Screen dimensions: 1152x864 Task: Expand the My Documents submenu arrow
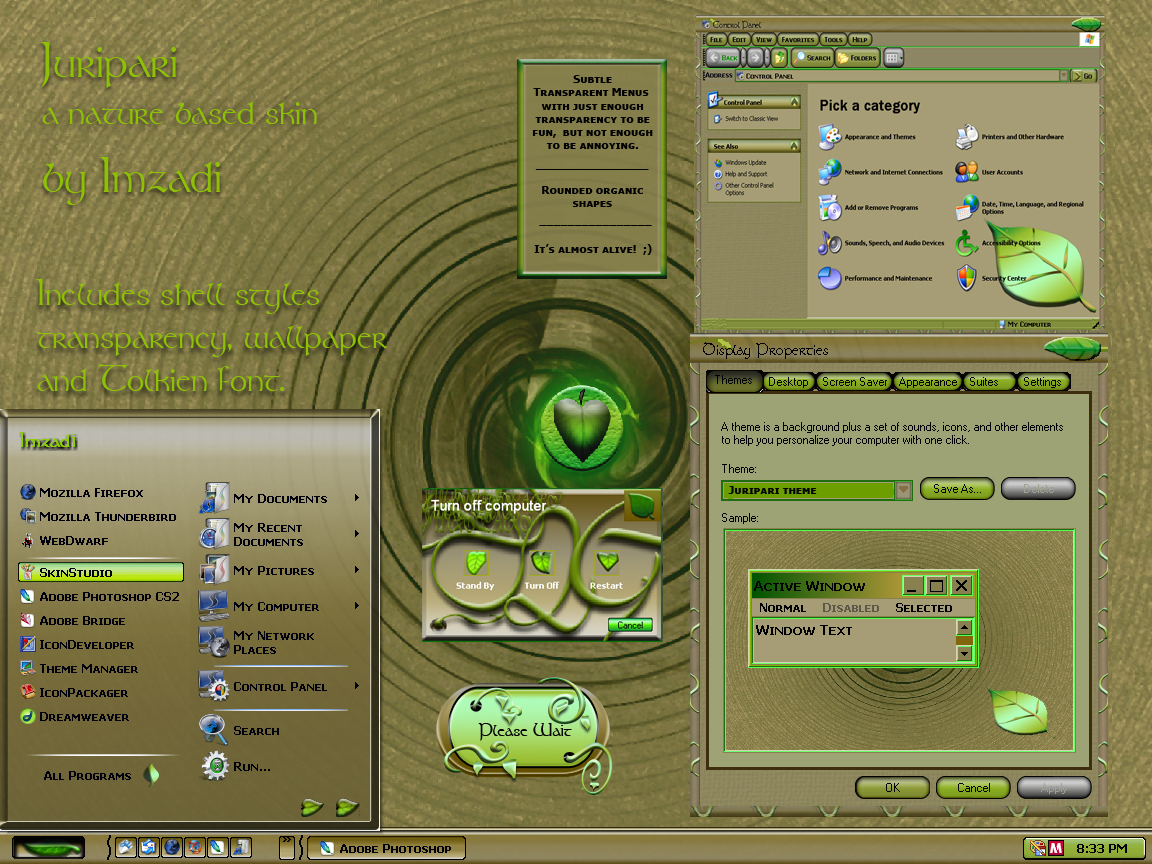(x=357, y=498)
